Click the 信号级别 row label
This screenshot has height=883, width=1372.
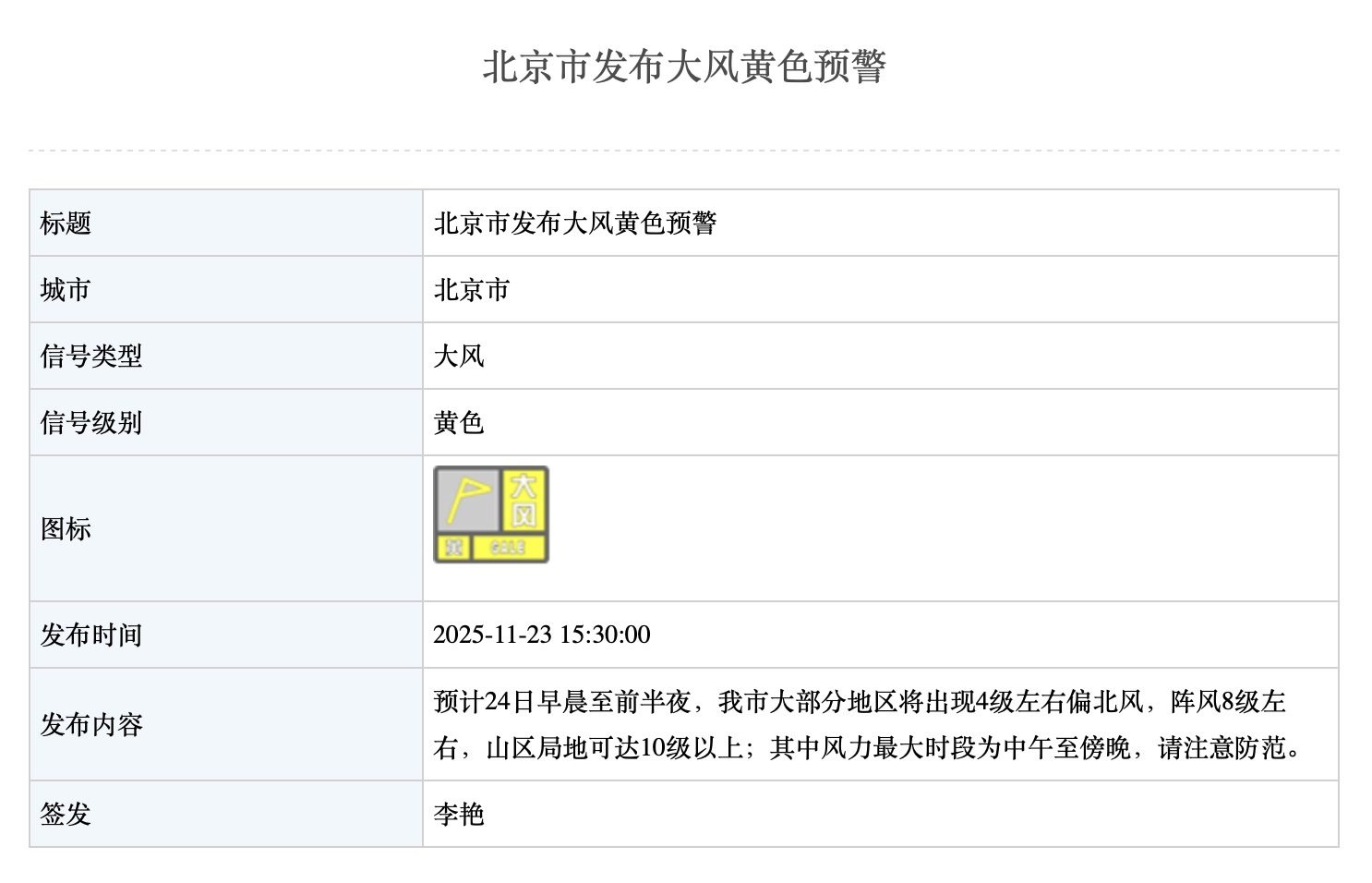pos(90,423)
